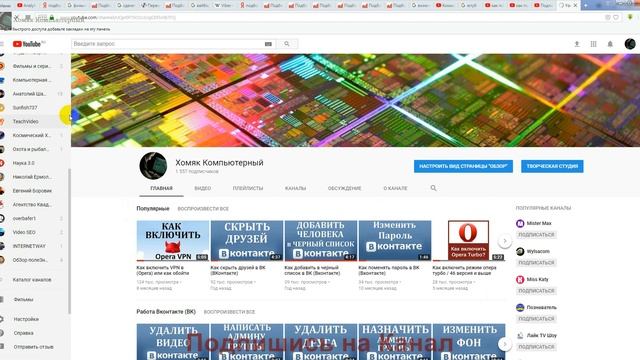Screen dimensions: 640x360
Task: Open Каталог каналов in sidebar
Action: (32, 280)
